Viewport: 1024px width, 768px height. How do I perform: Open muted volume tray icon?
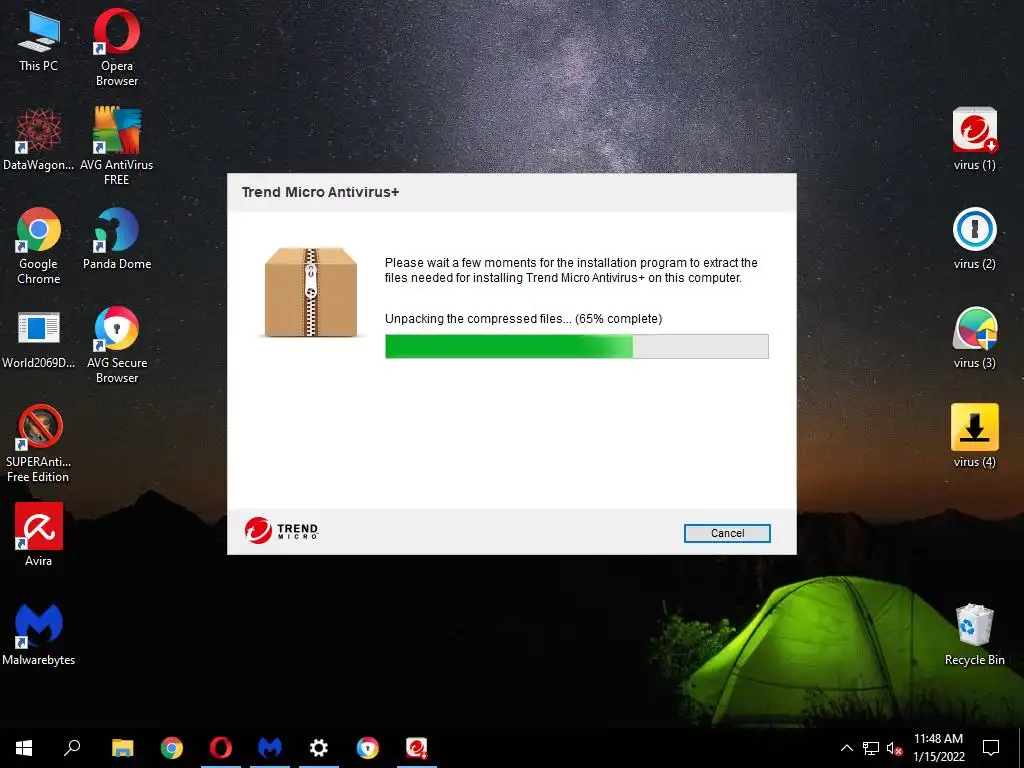coord(894,748)
